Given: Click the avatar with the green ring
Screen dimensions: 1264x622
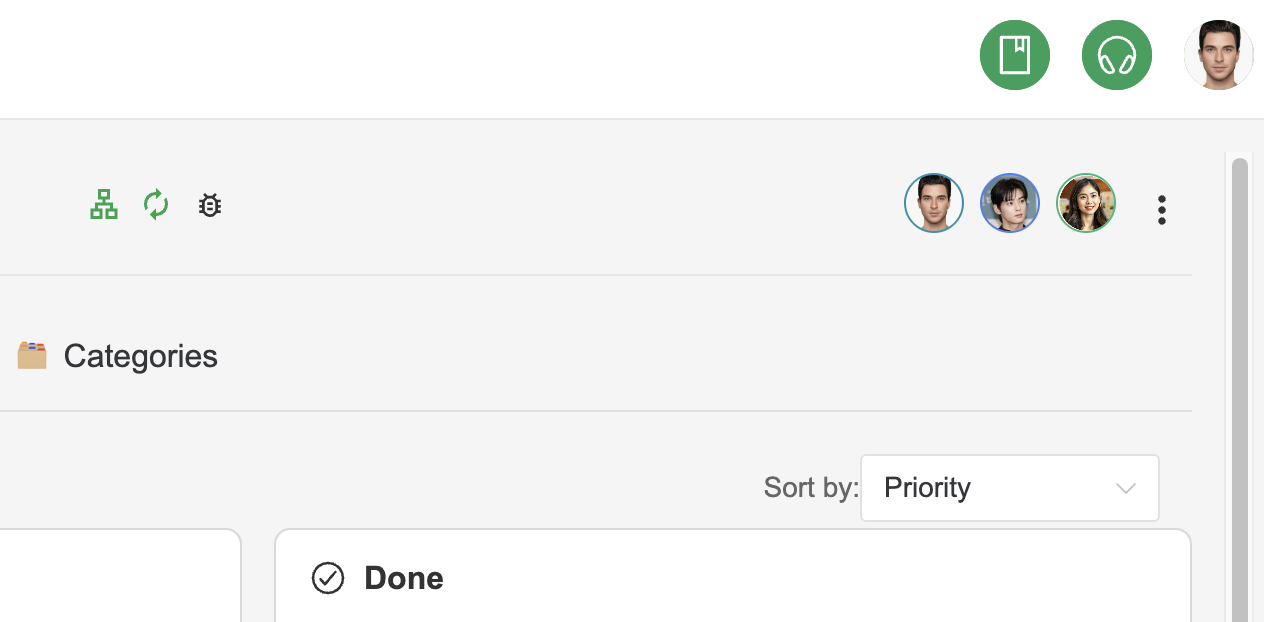Looking at the screenshot, I should (x=1085, y=202).
